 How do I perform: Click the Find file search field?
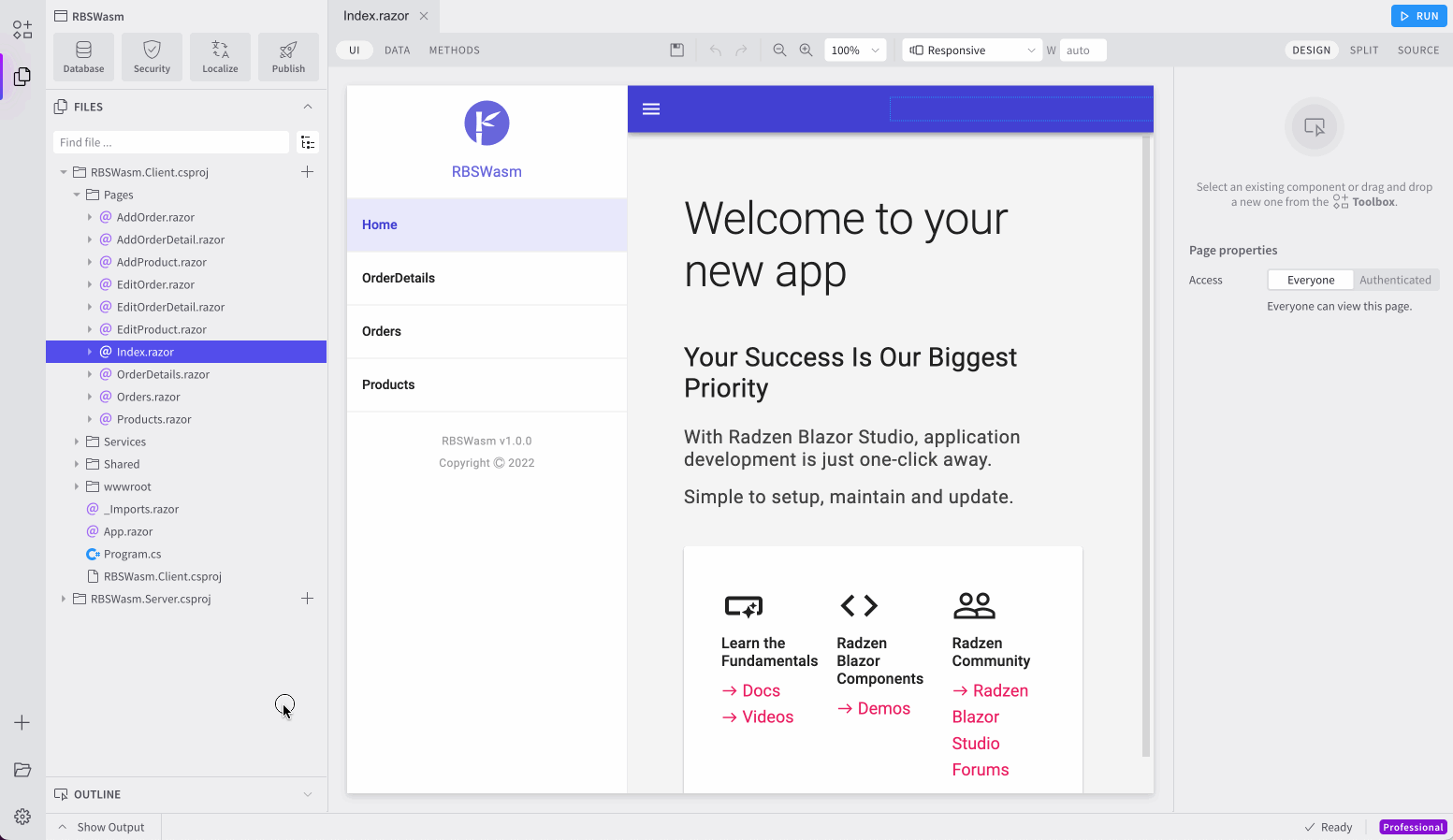(x=171, y=142)
